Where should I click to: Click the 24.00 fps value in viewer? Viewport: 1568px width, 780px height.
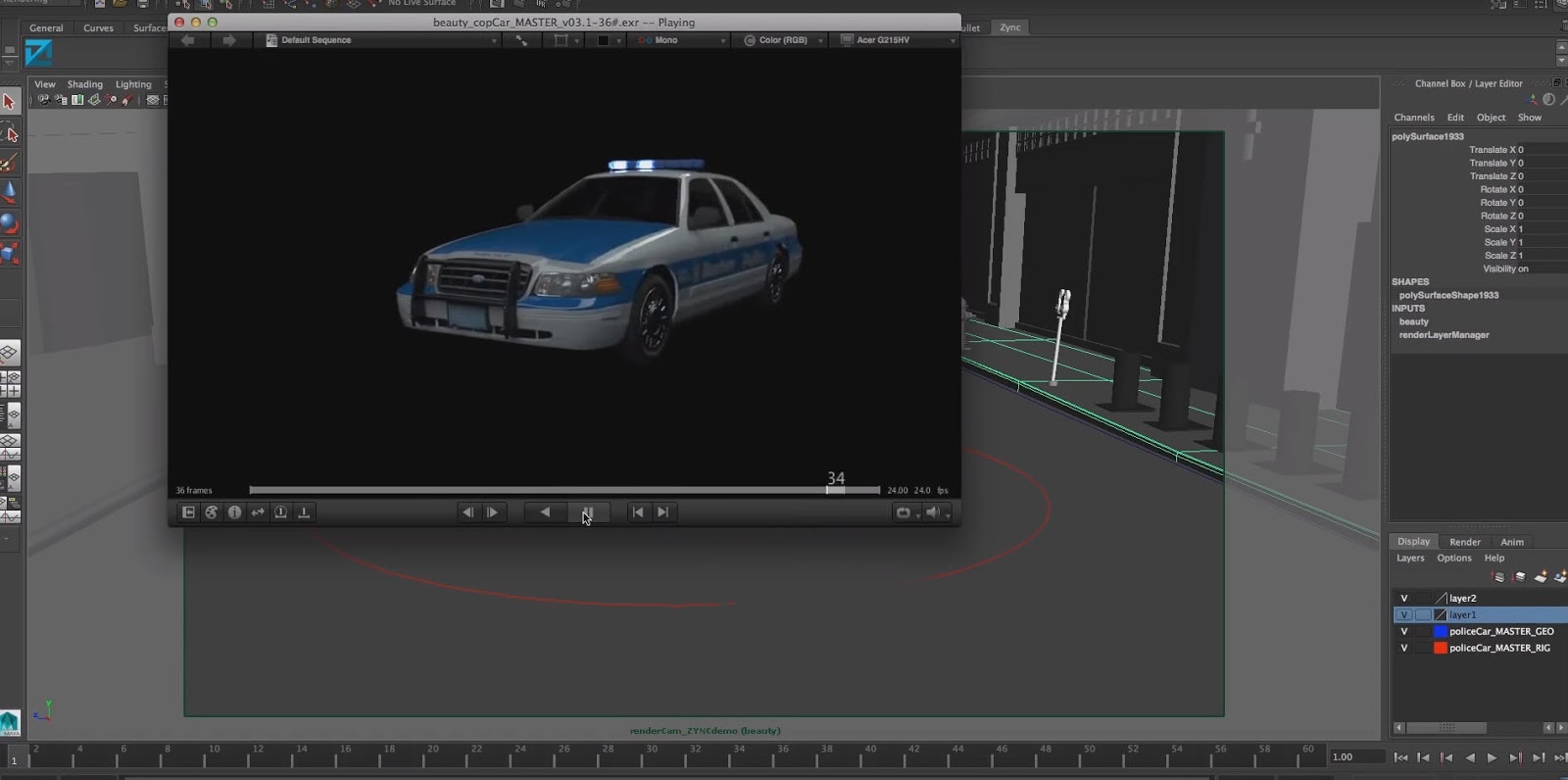tap(898, 490)
